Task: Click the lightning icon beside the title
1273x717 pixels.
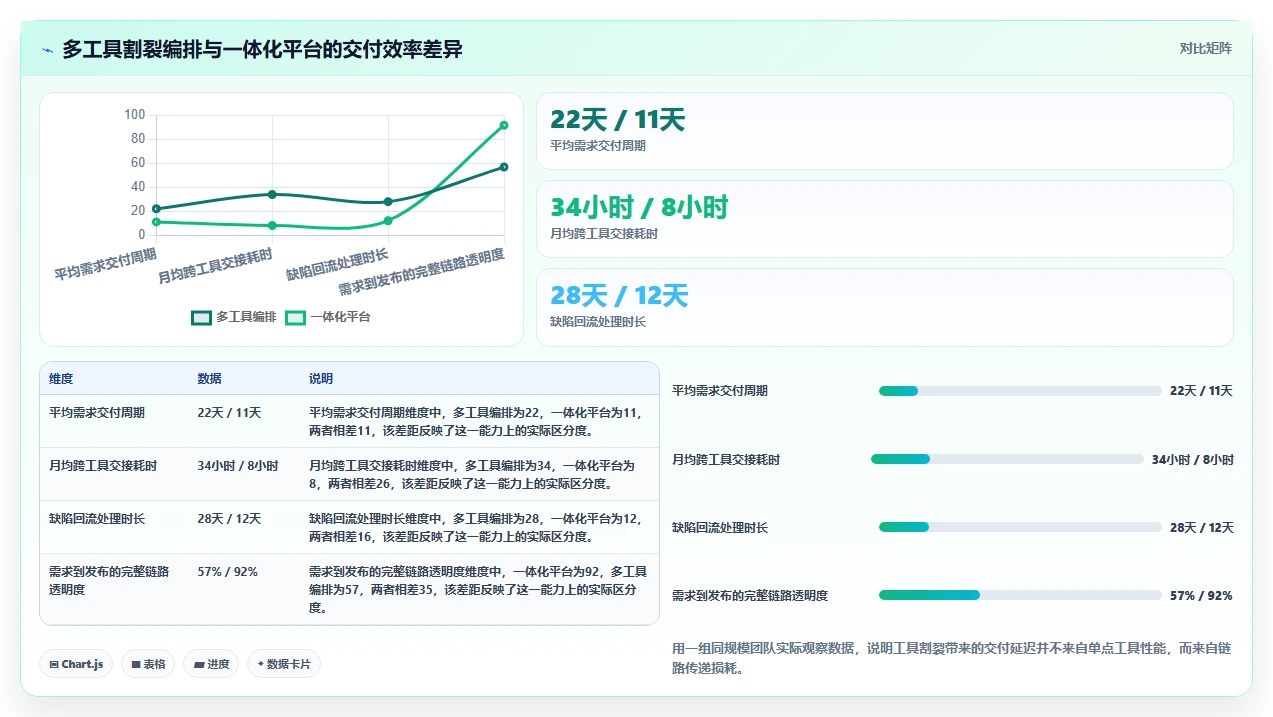Action: point(47,50)
